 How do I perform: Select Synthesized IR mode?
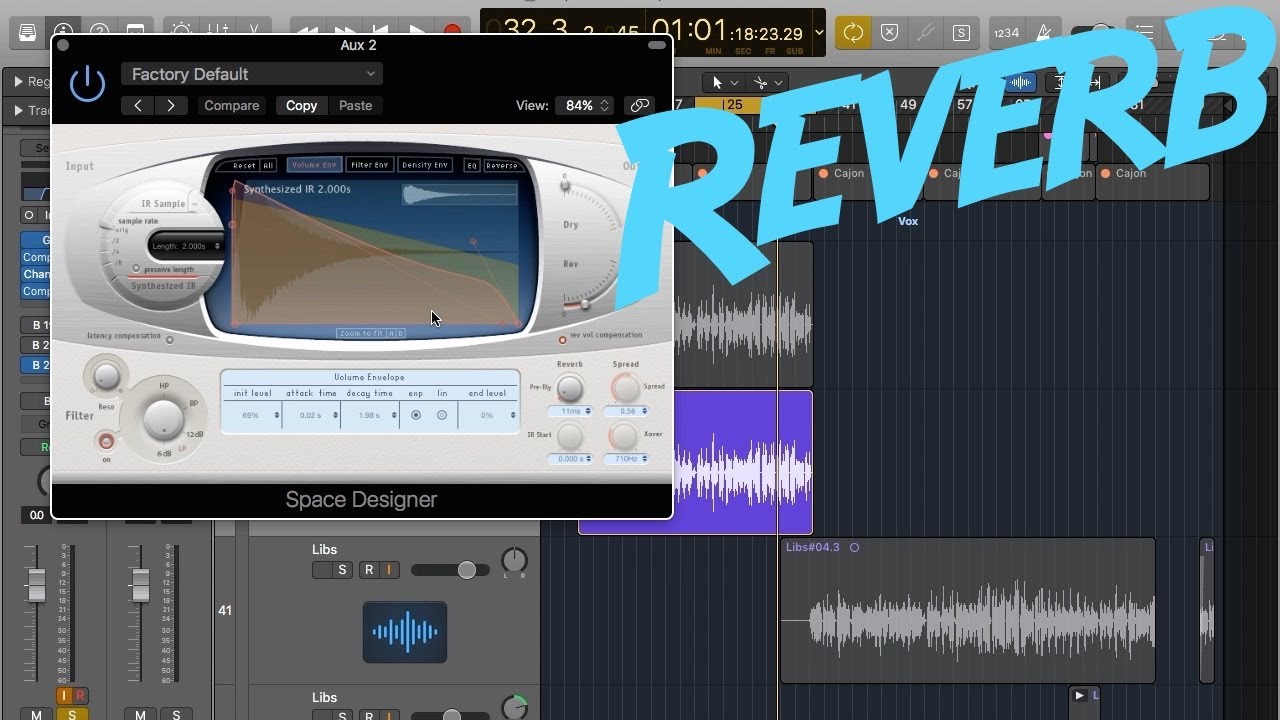click(x=163, y=286)
